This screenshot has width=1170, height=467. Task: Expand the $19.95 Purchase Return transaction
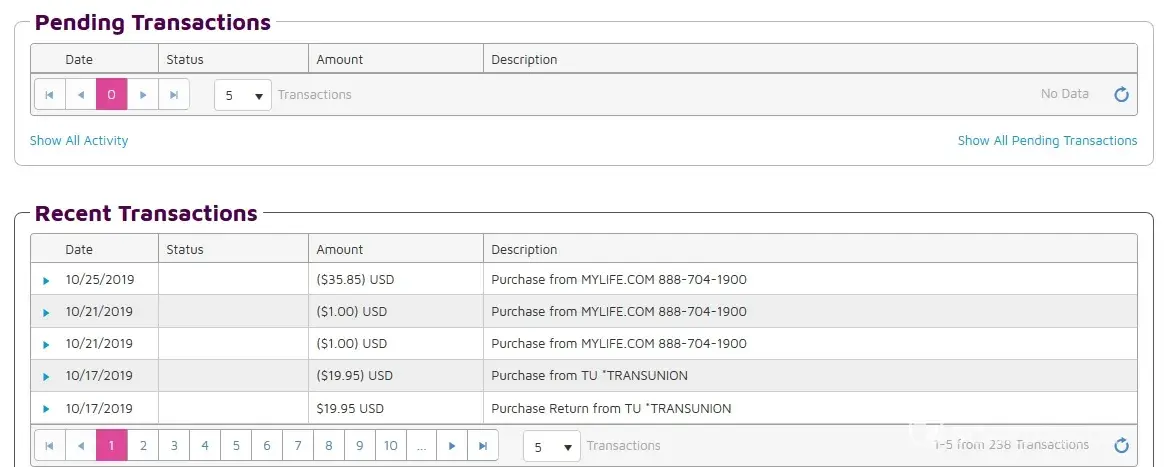pyautogui.click(x=46, y=409)
